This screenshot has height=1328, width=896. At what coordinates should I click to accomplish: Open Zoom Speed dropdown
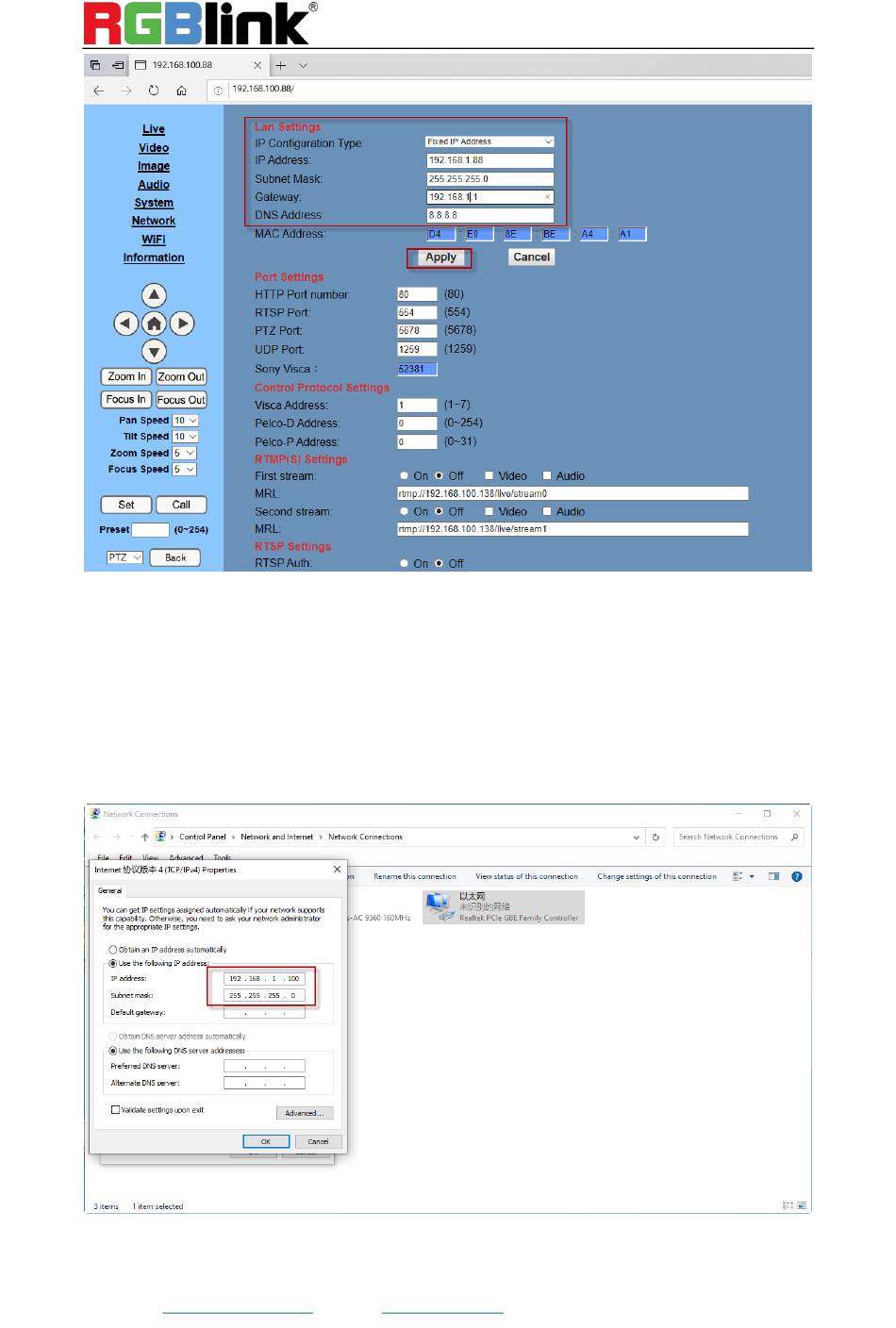(x=184, y=453)
